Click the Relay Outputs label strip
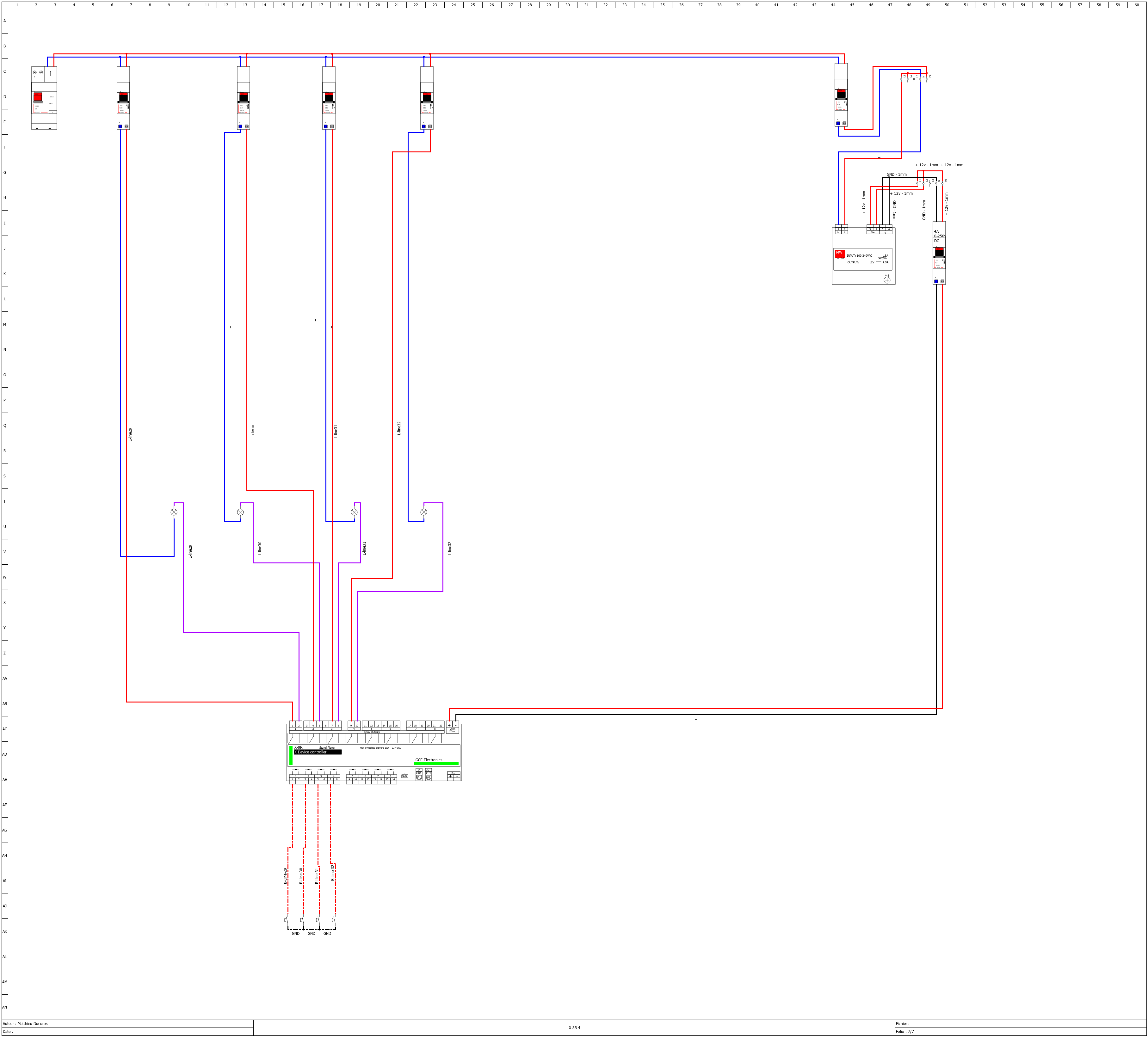This screenshot has width=1148, height=1037. pos(371,732)
